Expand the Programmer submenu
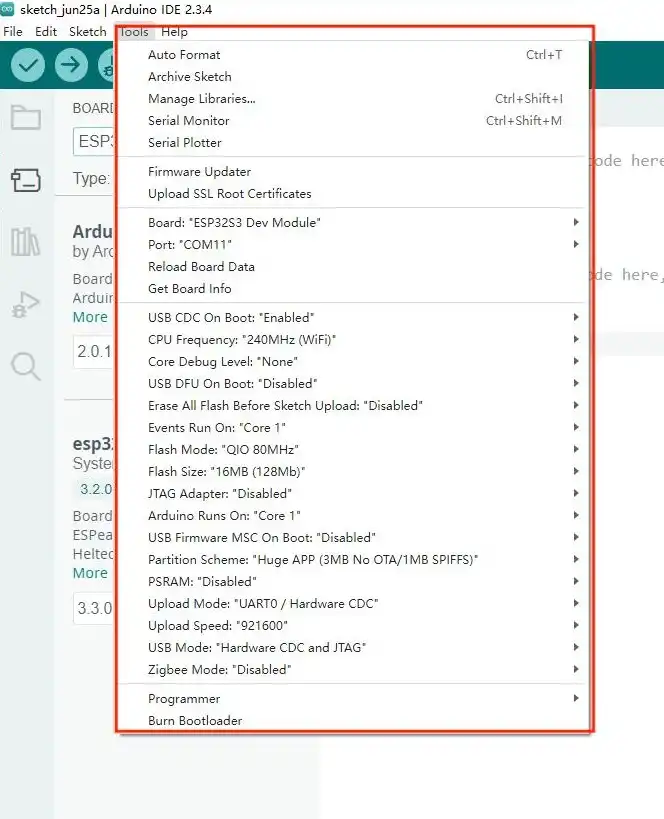The width and height of the screenshot is (664, 819). (353, 699)
